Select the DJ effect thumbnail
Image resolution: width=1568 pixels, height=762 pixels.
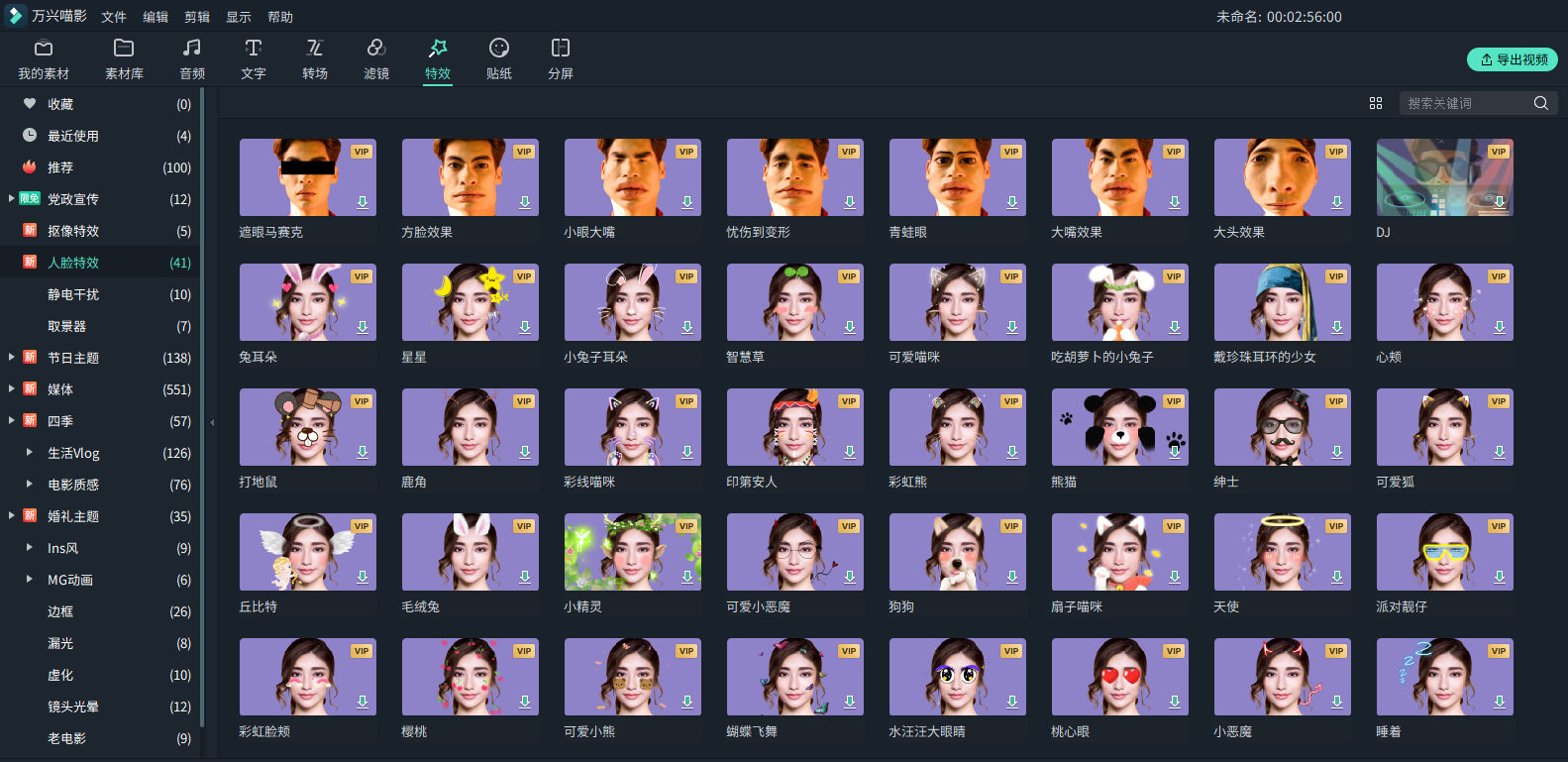[1445, 177]
